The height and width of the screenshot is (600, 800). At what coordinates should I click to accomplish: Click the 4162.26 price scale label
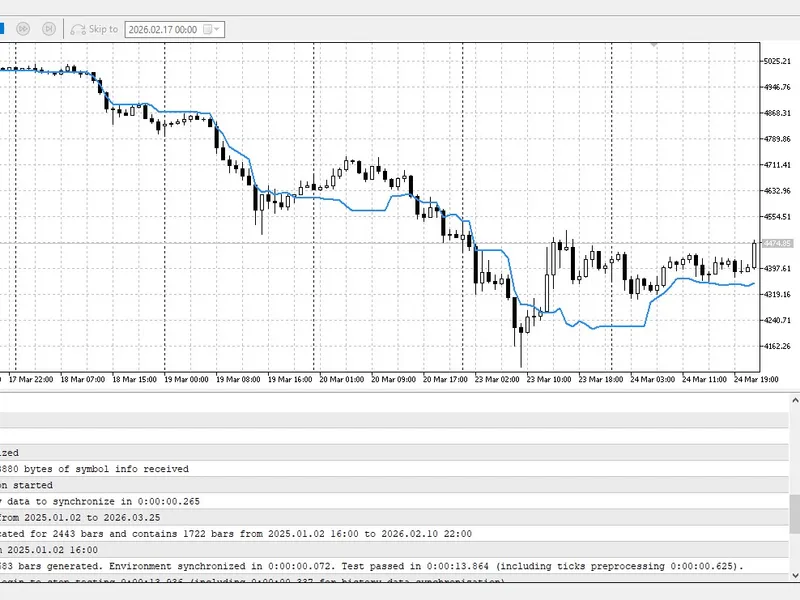(777, 346)
